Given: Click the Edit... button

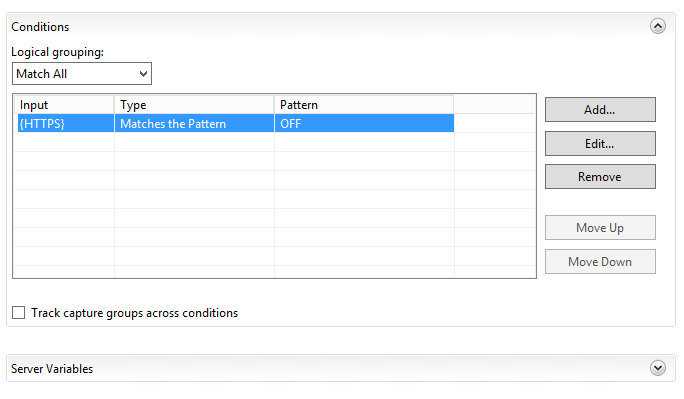Looking at the screenshot, I should click(600, 143).
